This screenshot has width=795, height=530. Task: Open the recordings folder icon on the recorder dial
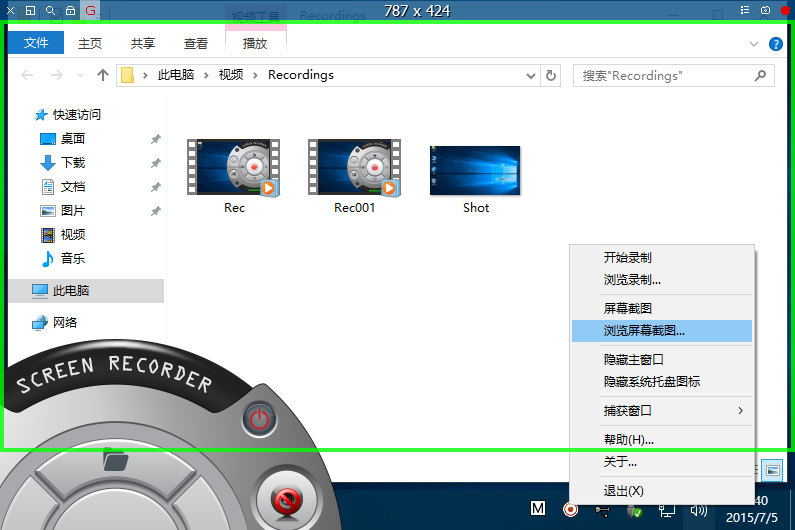(116, 461)
